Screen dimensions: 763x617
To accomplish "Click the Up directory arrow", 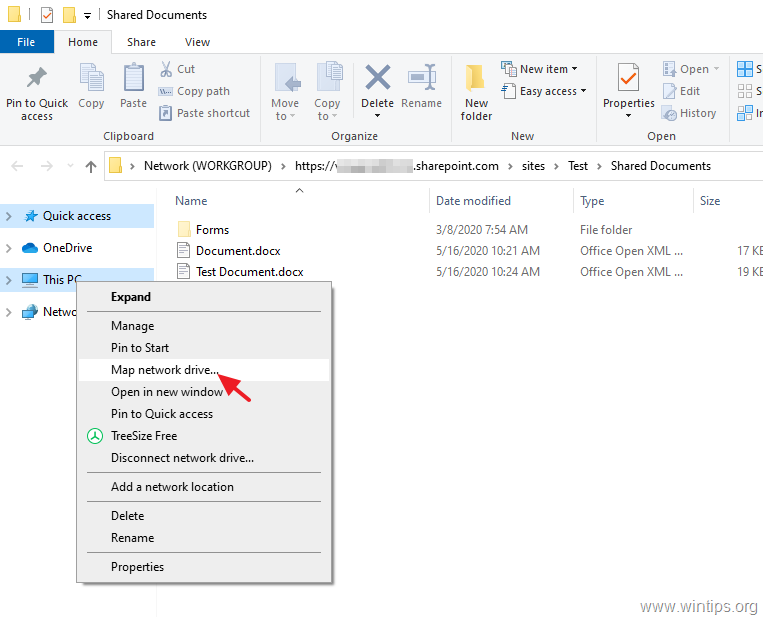I will [91, 167].
